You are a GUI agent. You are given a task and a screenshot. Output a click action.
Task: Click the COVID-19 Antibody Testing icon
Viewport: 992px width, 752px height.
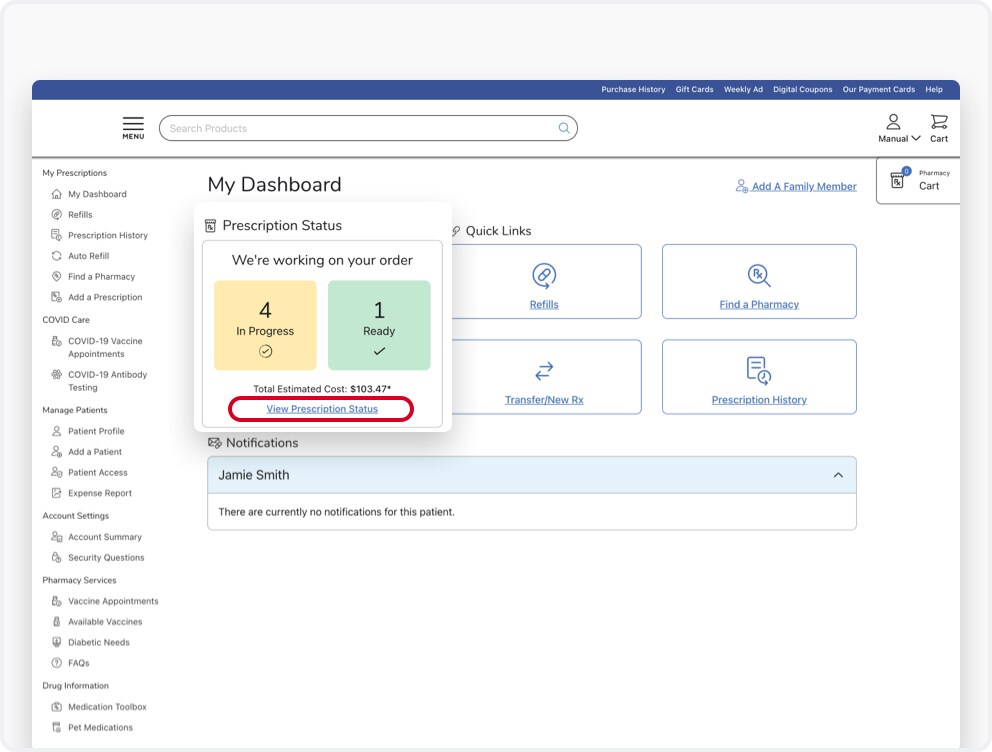[56, 374]
